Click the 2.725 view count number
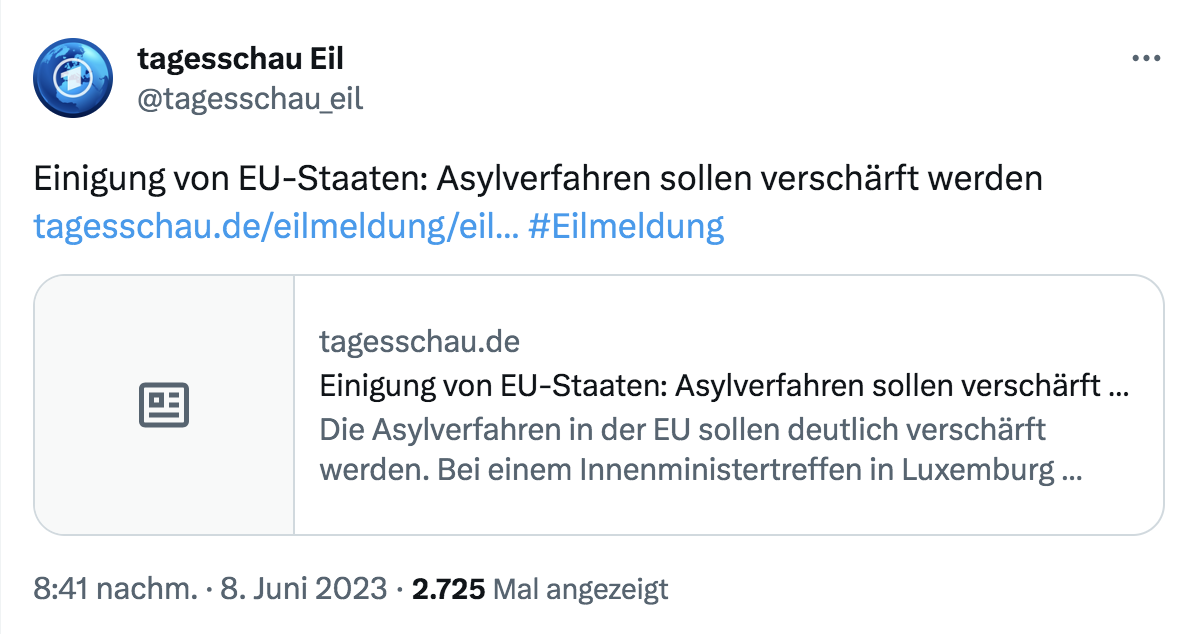 (449, 590)
